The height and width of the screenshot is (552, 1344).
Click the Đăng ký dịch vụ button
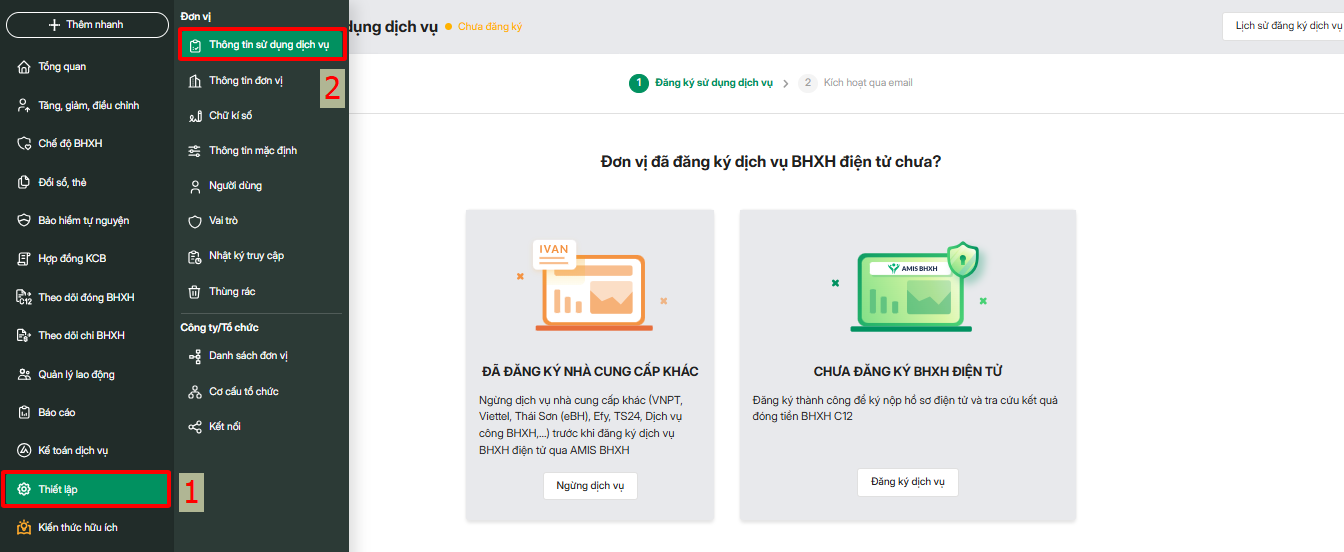point(908,482)
